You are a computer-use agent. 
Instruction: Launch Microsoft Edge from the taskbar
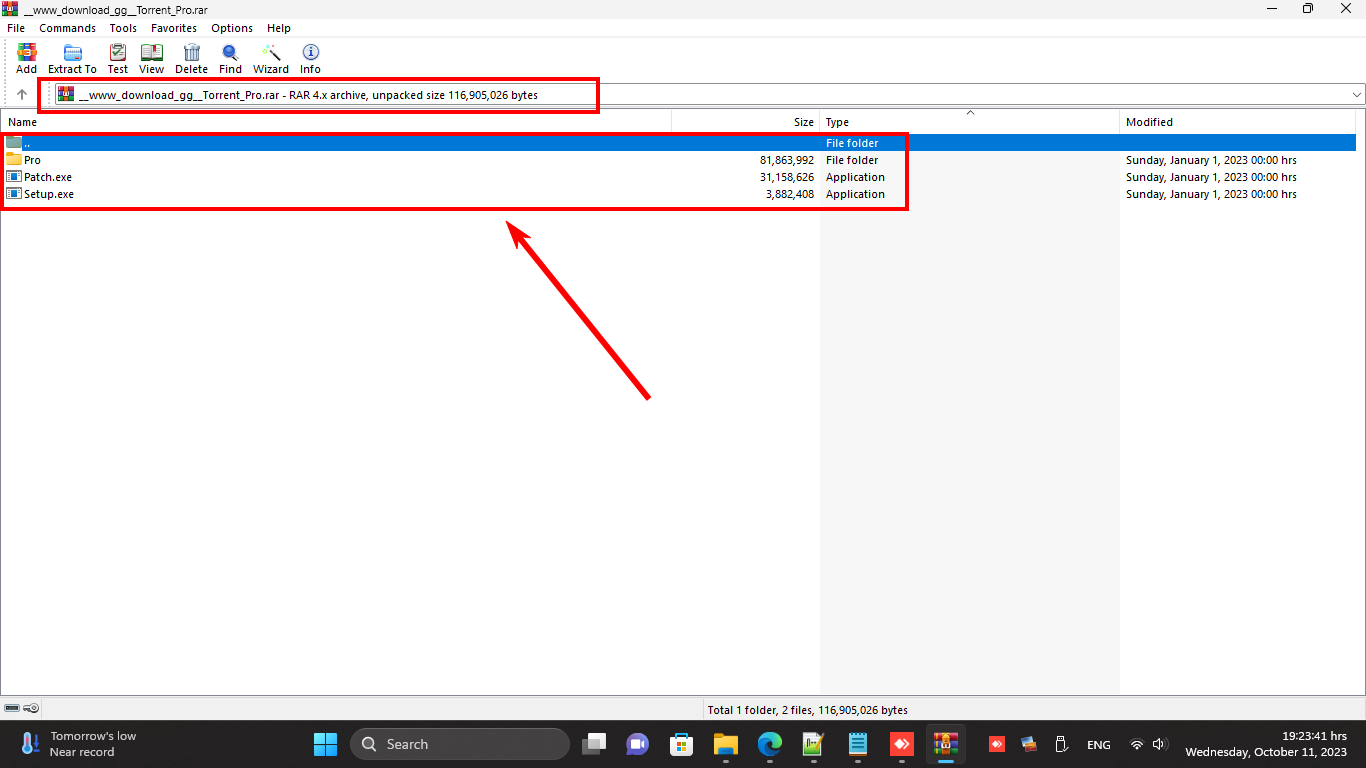point(769,744)
